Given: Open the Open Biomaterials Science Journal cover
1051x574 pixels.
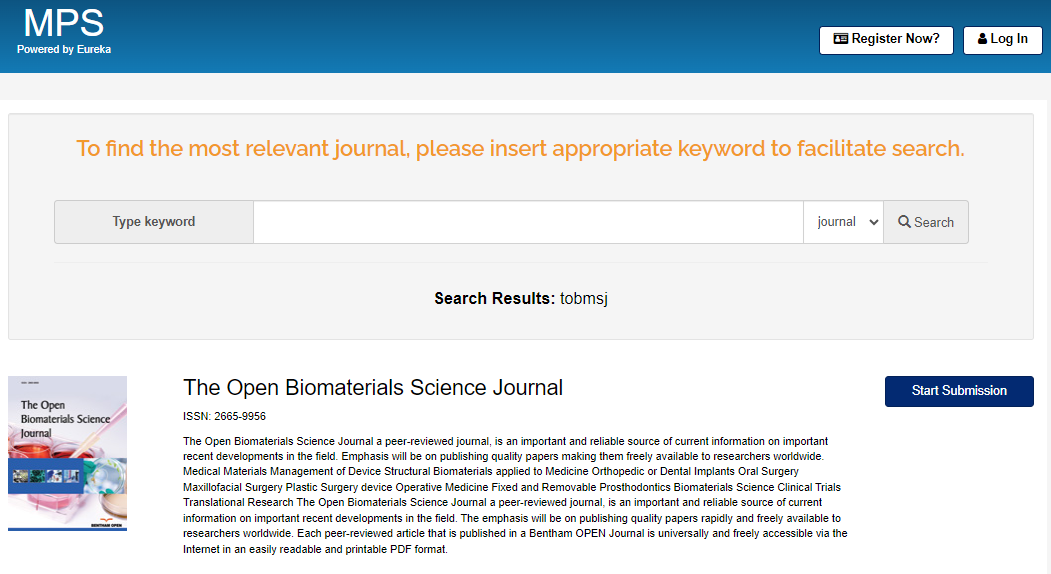Looking at the screenshot, I should pyautogui.click(x=67, y=453).
